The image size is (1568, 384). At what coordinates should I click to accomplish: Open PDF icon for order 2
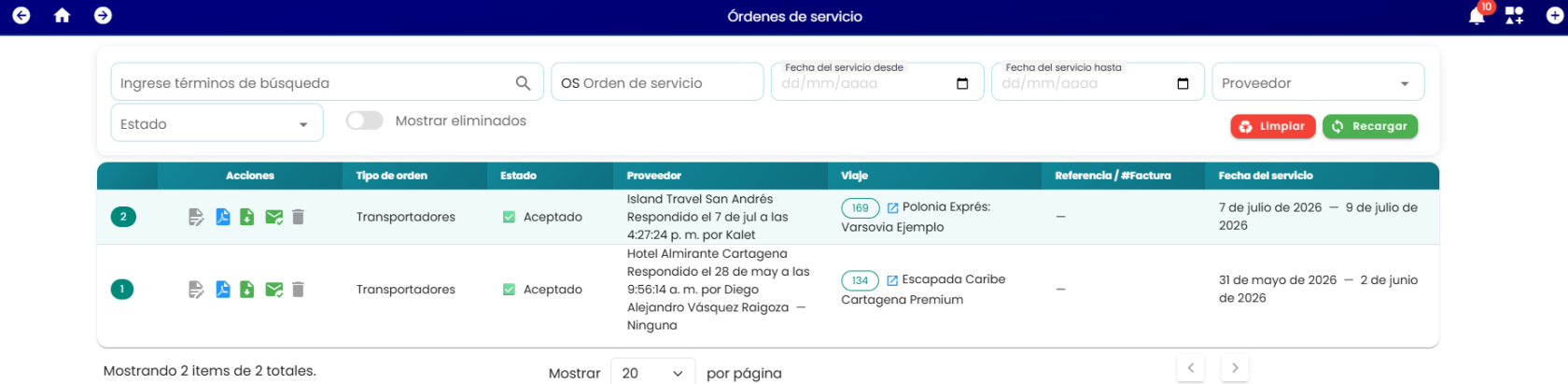223,217
